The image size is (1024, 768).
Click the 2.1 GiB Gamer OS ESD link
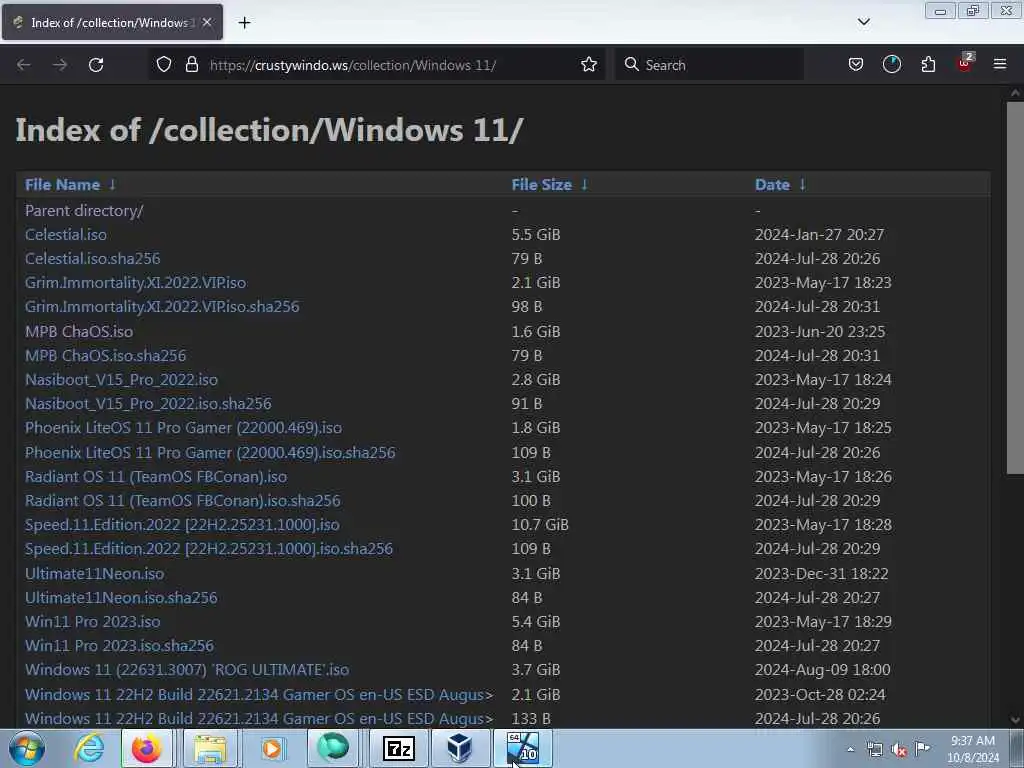point(259,695)
